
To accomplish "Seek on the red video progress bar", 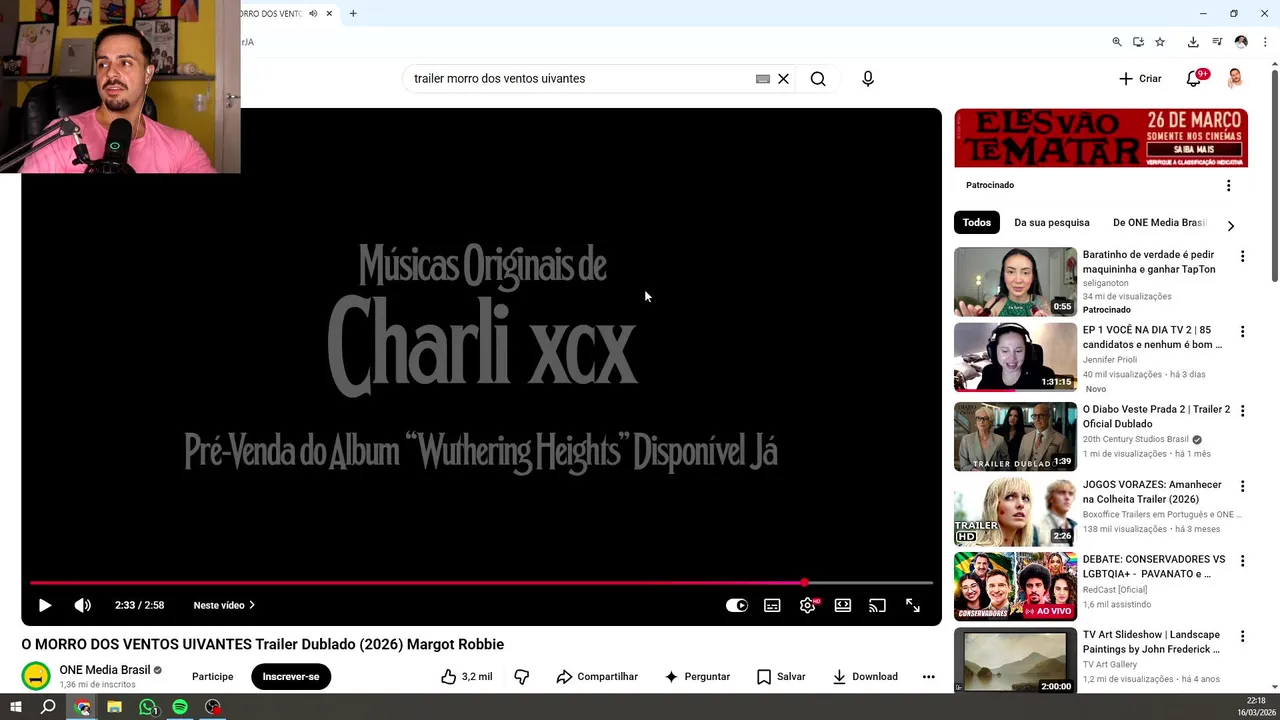I will click(x=481, y=582).
